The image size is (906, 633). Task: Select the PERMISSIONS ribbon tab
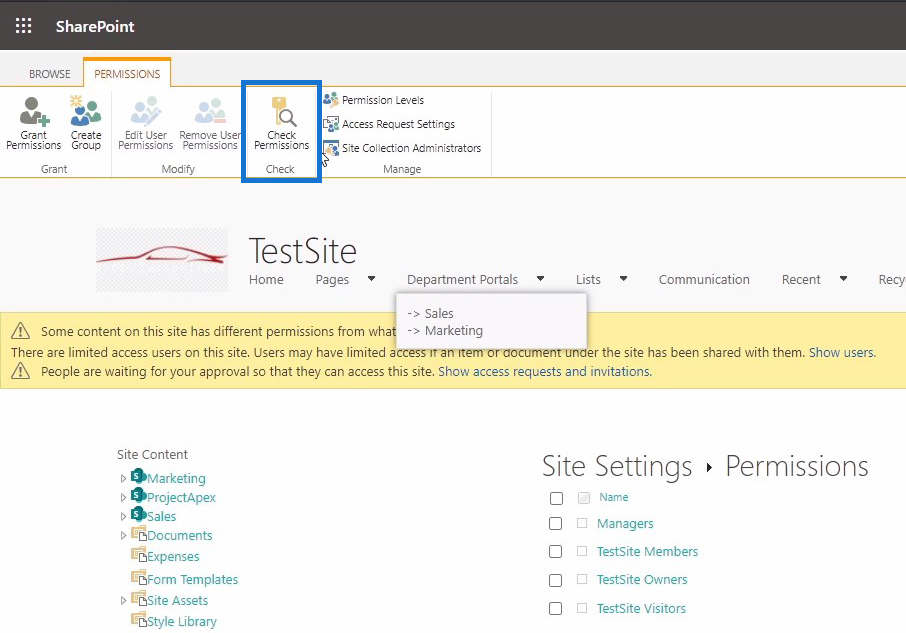pos(127,74)
